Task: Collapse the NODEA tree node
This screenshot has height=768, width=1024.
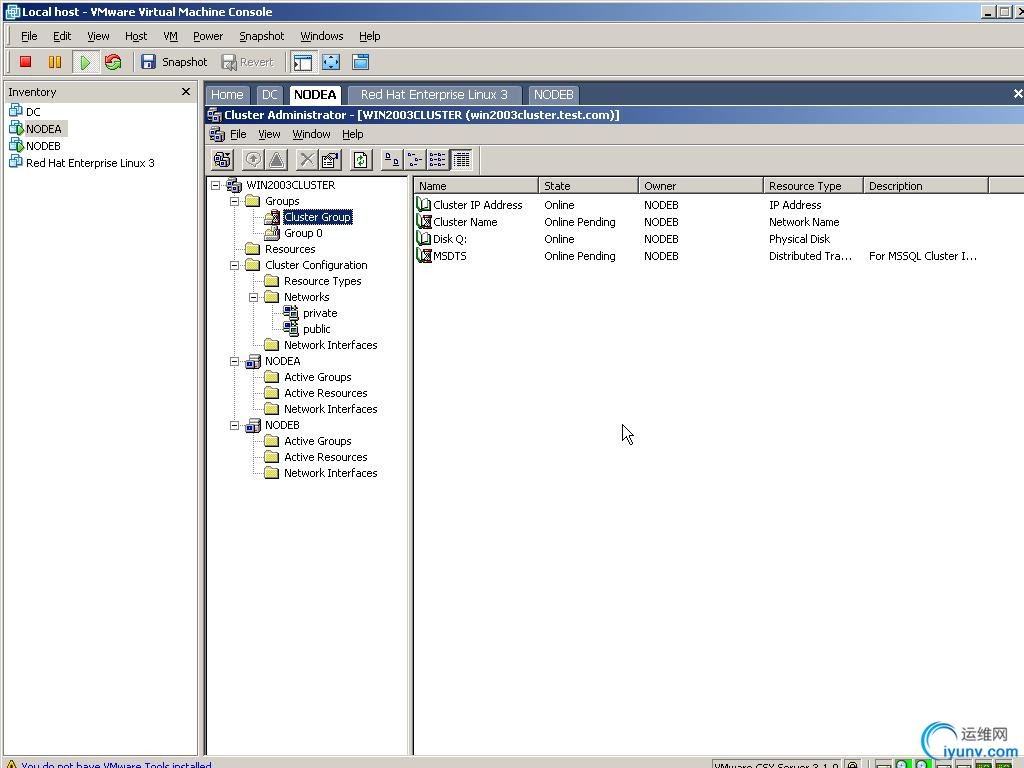Action: pyautogui.click(x=234, y=361)
